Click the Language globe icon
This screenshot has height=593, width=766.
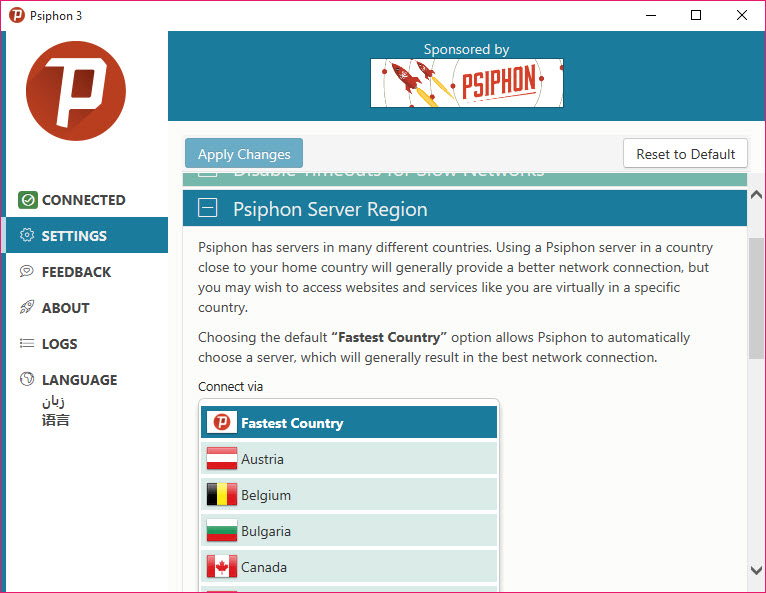click(27, 379)
